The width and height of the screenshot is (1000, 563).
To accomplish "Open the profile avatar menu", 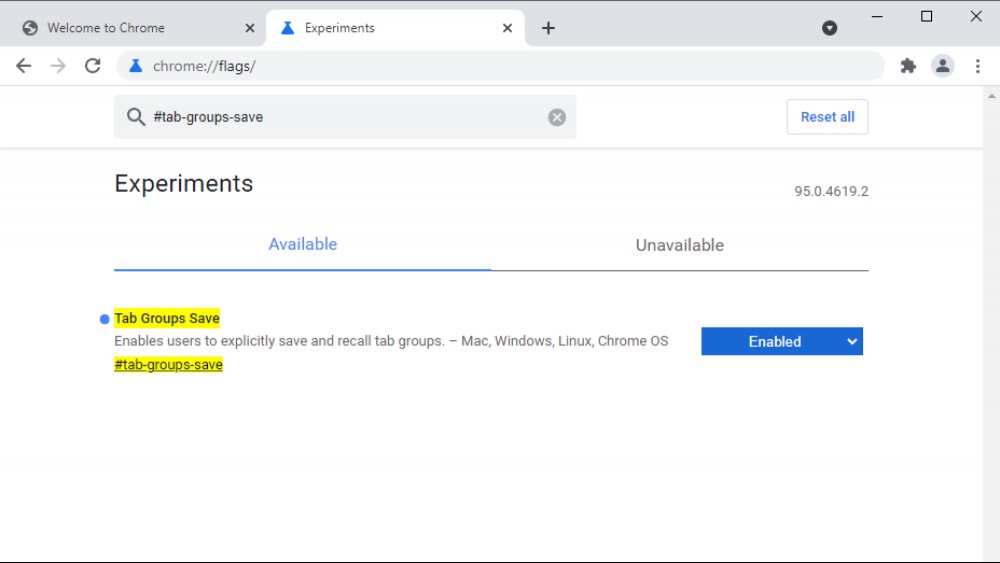I will [x=943, y=66].
